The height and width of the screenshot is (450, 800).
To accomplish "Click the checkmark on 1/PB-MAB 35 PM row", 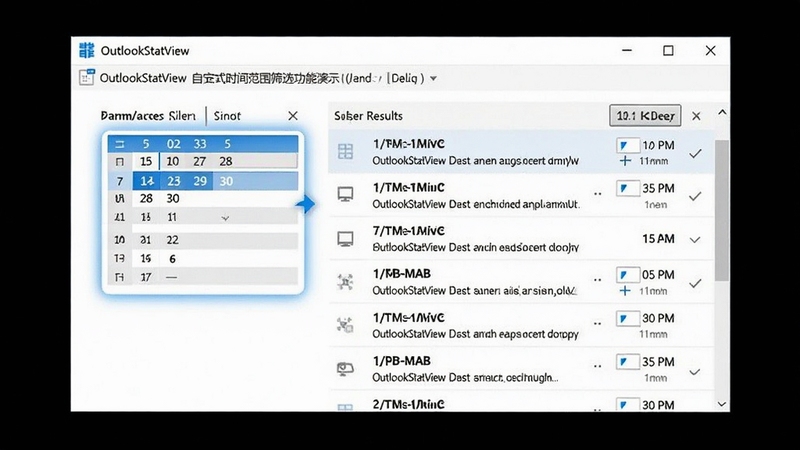I will point(695,372).
